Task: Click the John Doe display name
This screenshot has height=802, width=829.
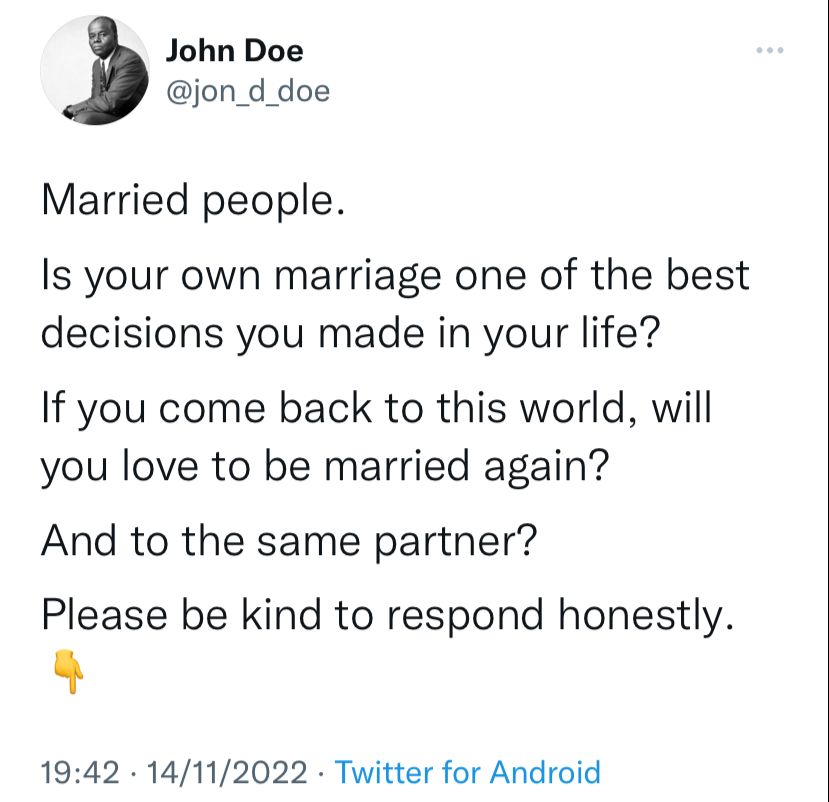Action: click(235, 51)
